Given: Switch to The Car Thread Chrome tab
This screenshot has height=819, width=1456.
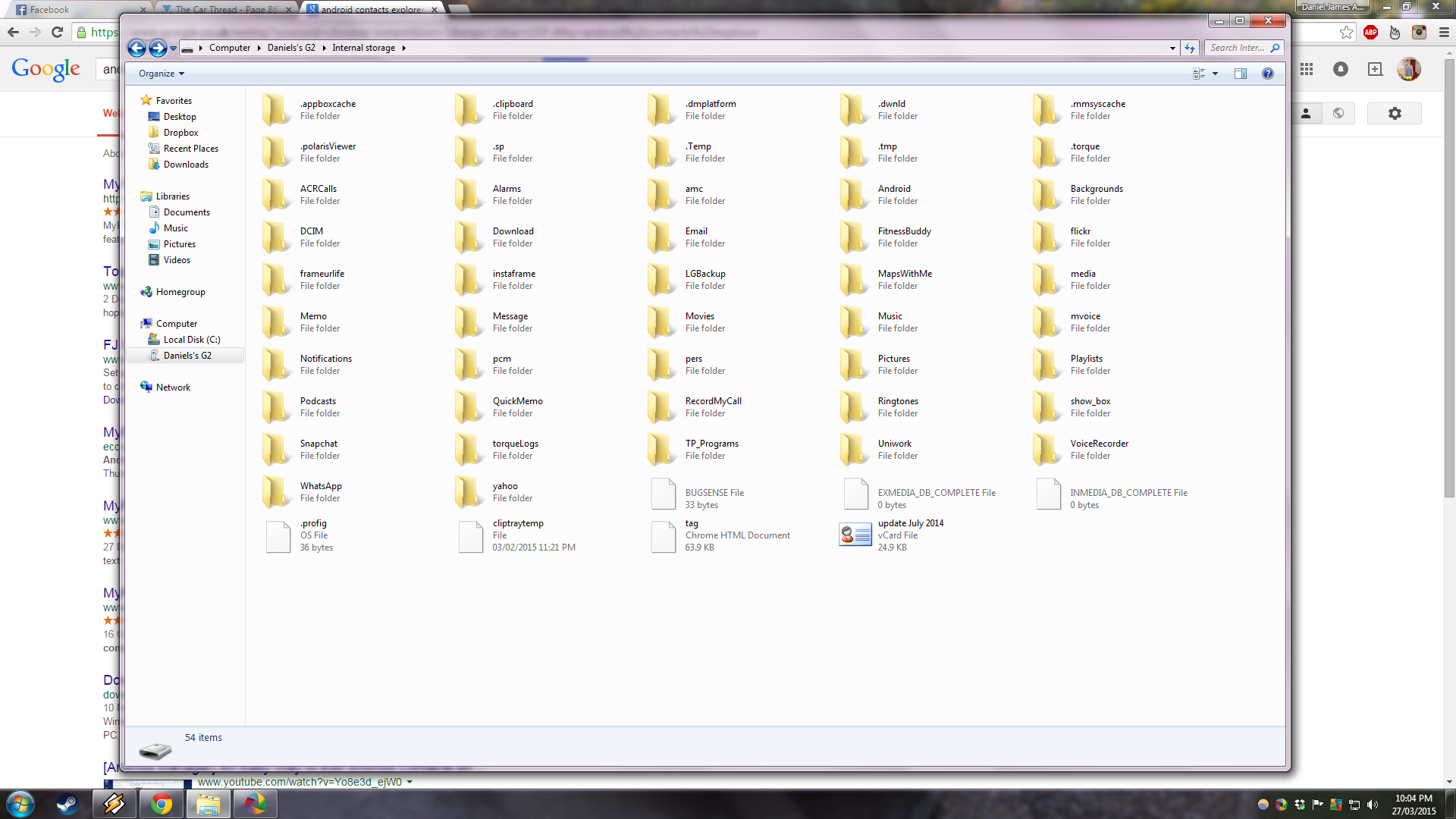Looking at the screenshot, I should point(225,9).
